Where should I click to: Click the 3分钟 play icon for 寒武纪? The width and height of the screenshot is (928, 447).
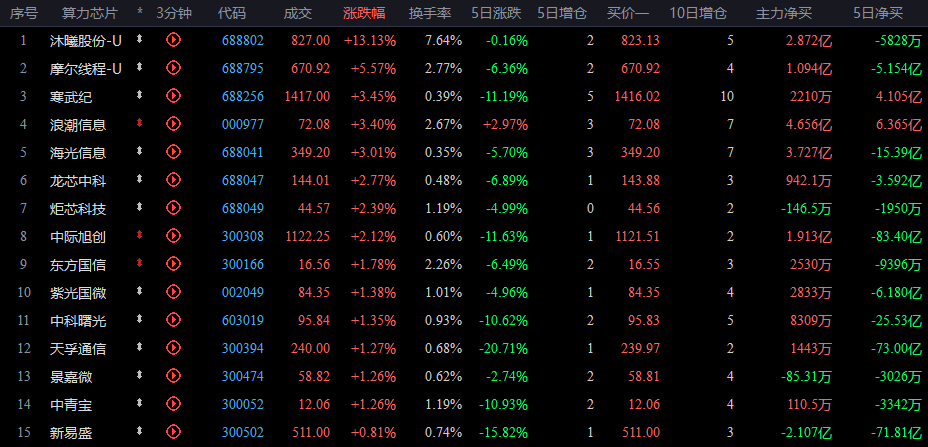click(173, 95)
